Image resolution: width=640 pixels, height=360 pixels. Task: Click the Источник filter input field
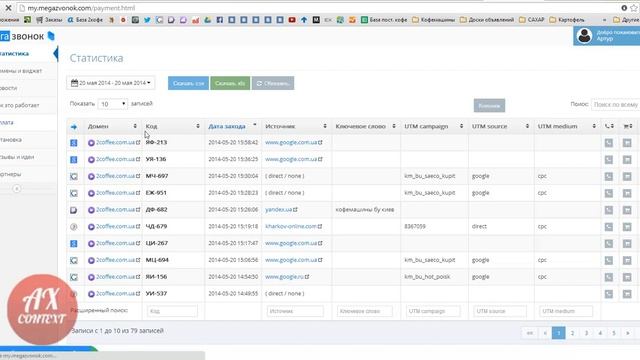(295, 311)
